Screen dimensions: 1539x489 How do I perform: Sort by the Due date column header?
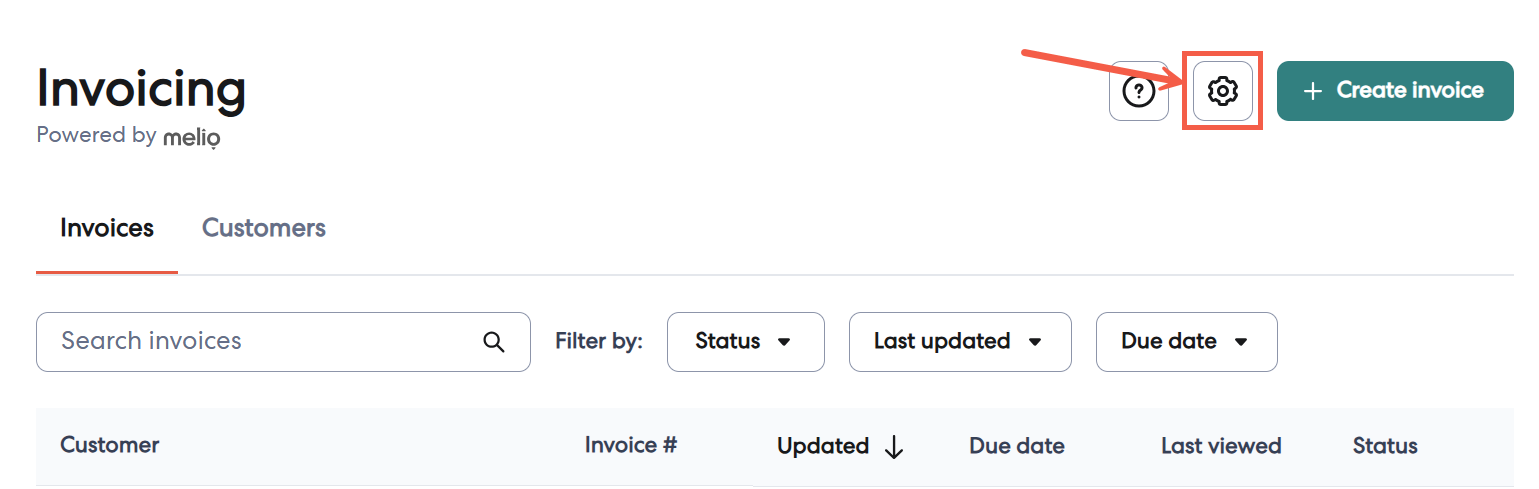click(x=1016, y=446)
